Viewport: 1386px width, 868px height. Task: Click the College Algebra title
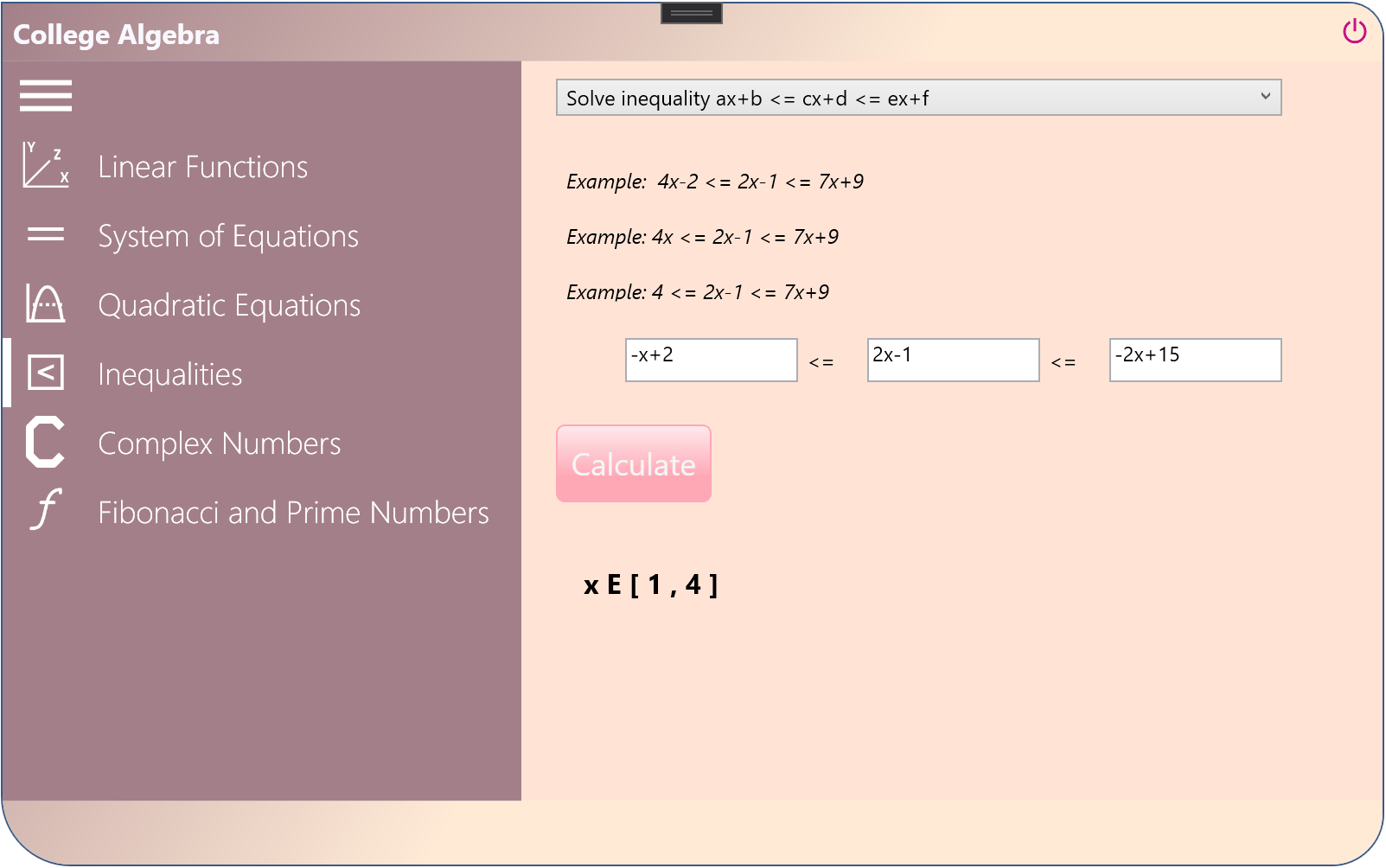(x=117, y=35)
